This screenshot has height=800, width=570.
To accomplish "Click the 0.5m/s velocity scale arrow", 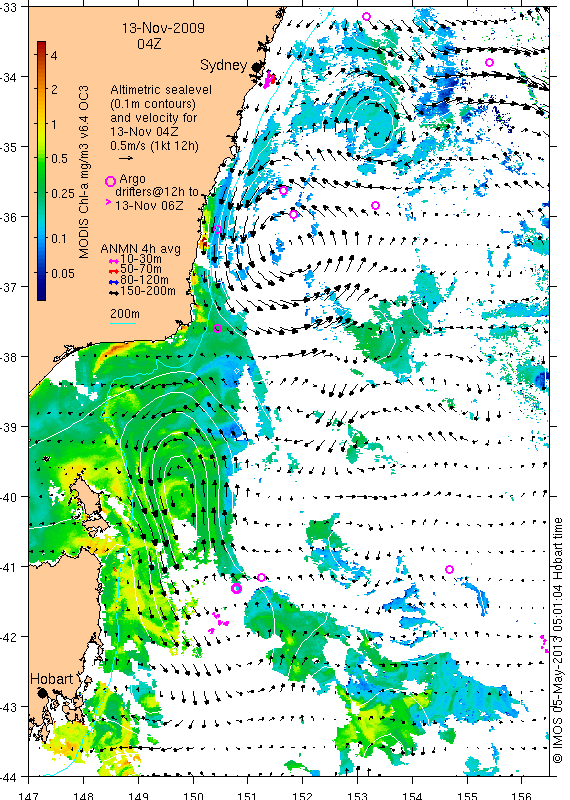I will (x=126, y=158).
